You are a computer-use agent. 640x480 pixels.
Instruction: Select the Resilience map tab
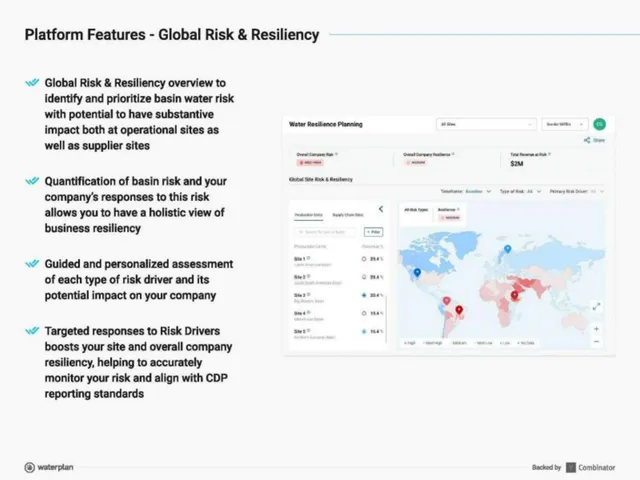(449, 213)
